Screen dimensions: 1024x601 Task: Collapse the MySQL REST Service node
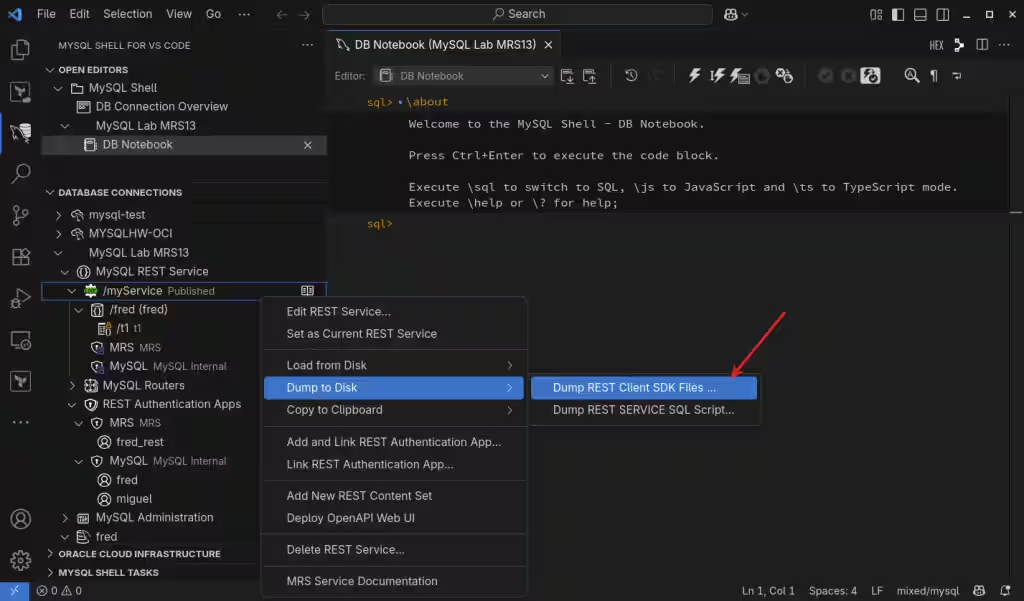coord(65,272)
